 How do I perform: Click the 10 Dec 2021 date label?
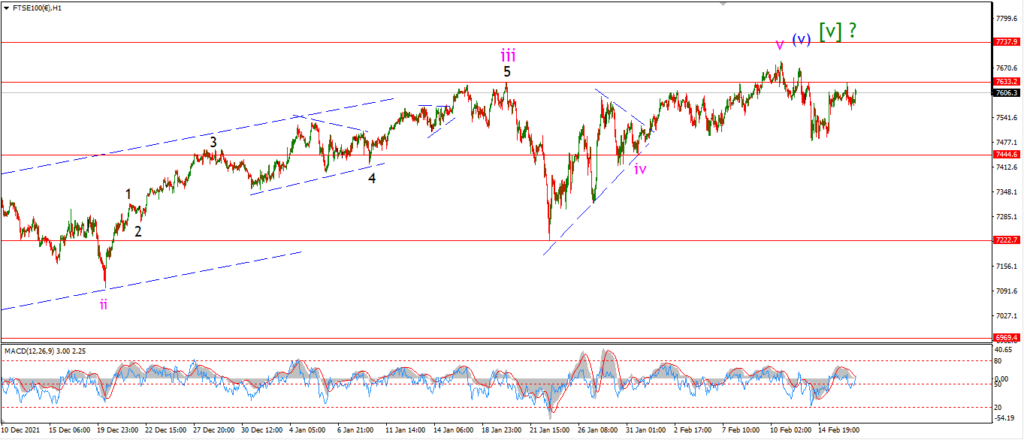point(22,431)
